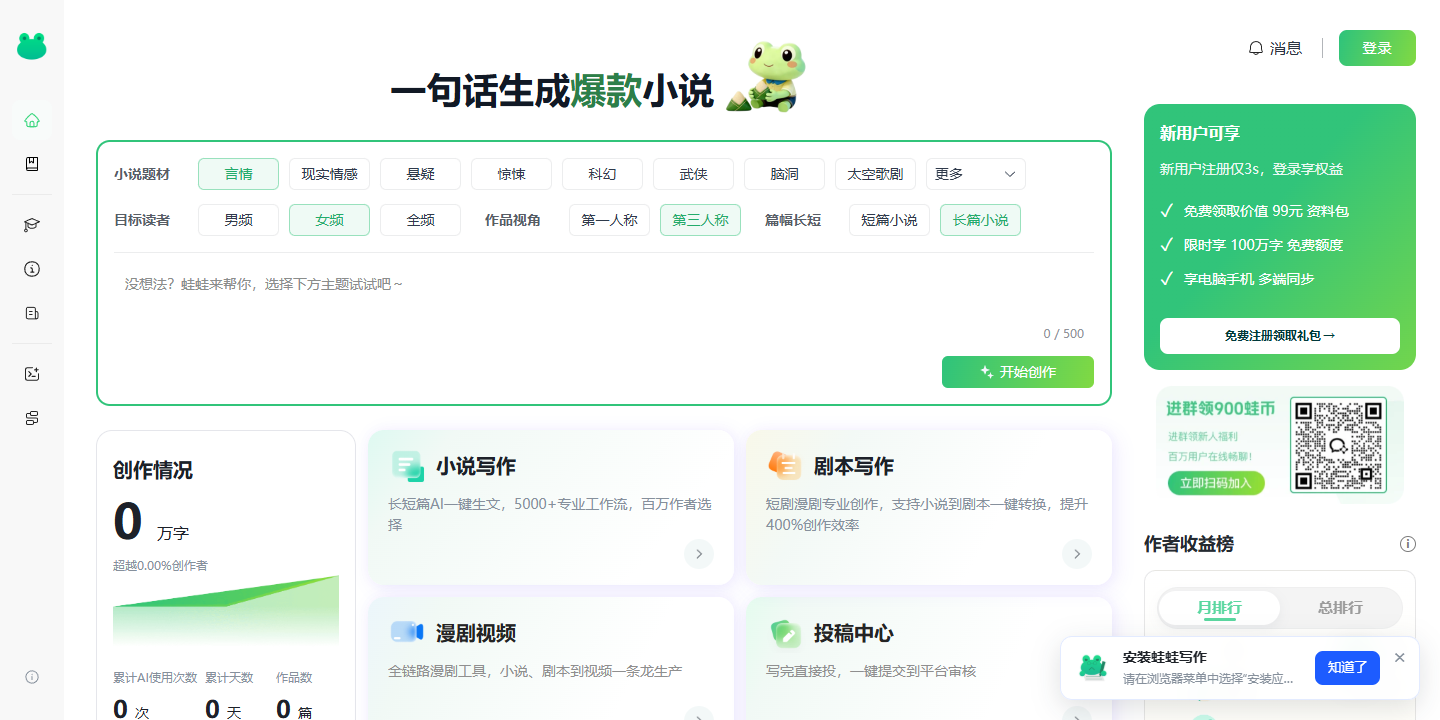Click the QR code image

1337,445
